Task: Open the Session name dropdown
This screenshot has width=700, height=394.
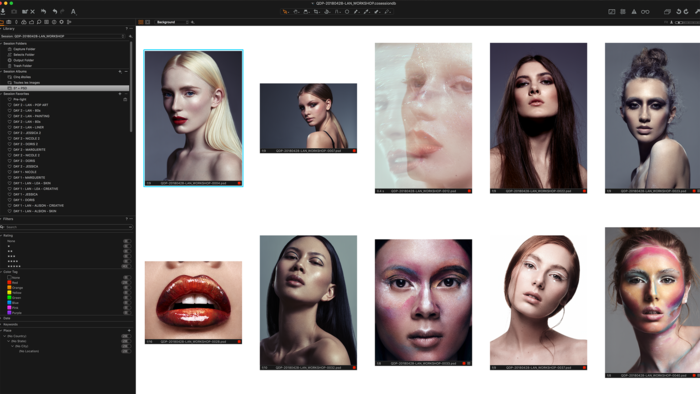Action: [x=63, y=36]
